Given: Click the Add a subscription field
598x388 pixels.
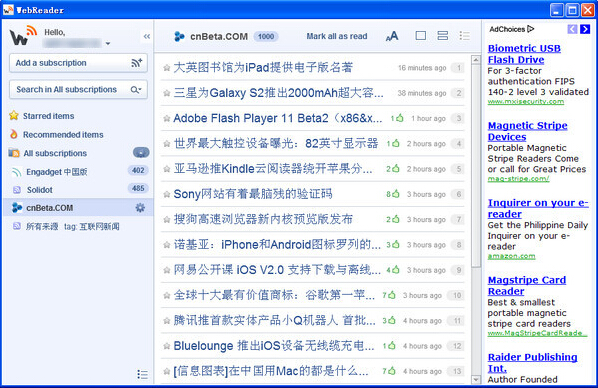Looking at the screenshot, I should coord(78,63).
